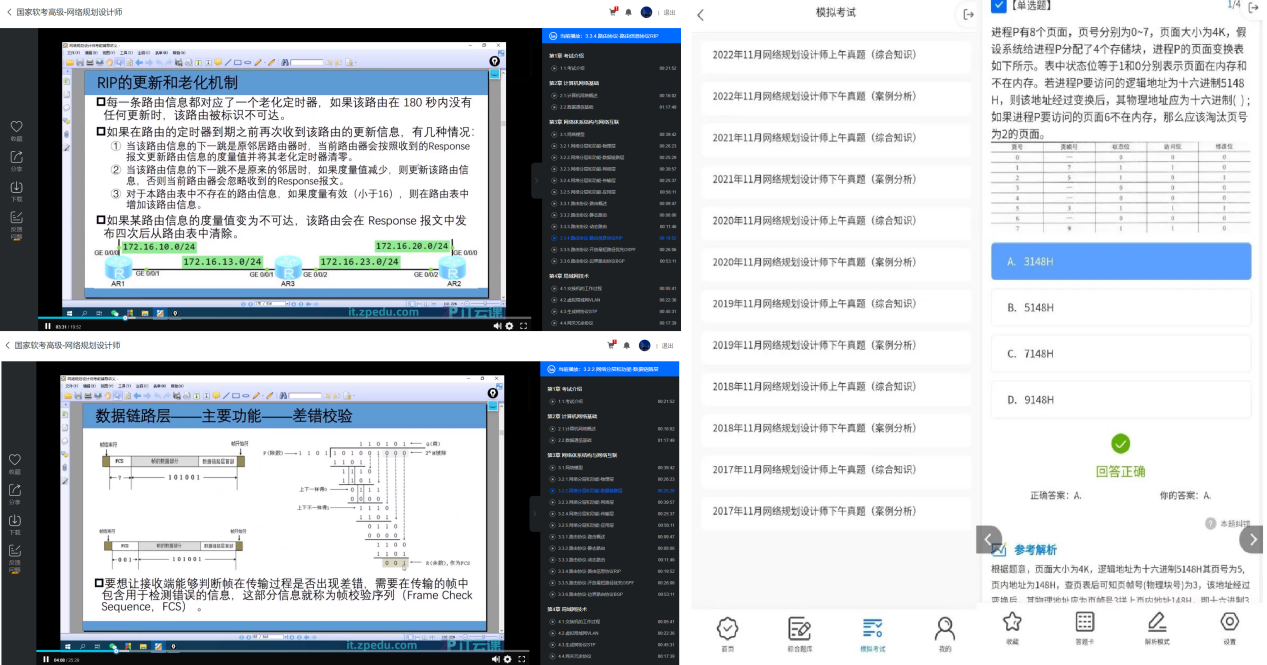Open user avatar in top window header
The width and height of the screenshot is (1267, 665).
(646, 12)
